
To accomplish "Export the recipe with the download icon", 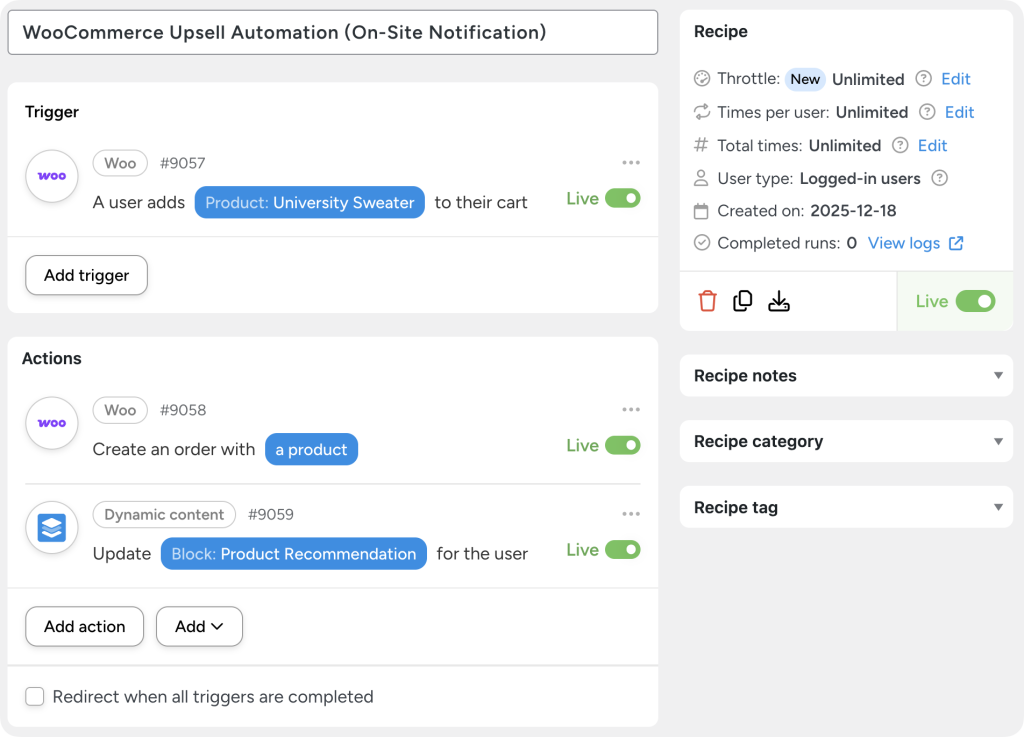I will 779,300.
